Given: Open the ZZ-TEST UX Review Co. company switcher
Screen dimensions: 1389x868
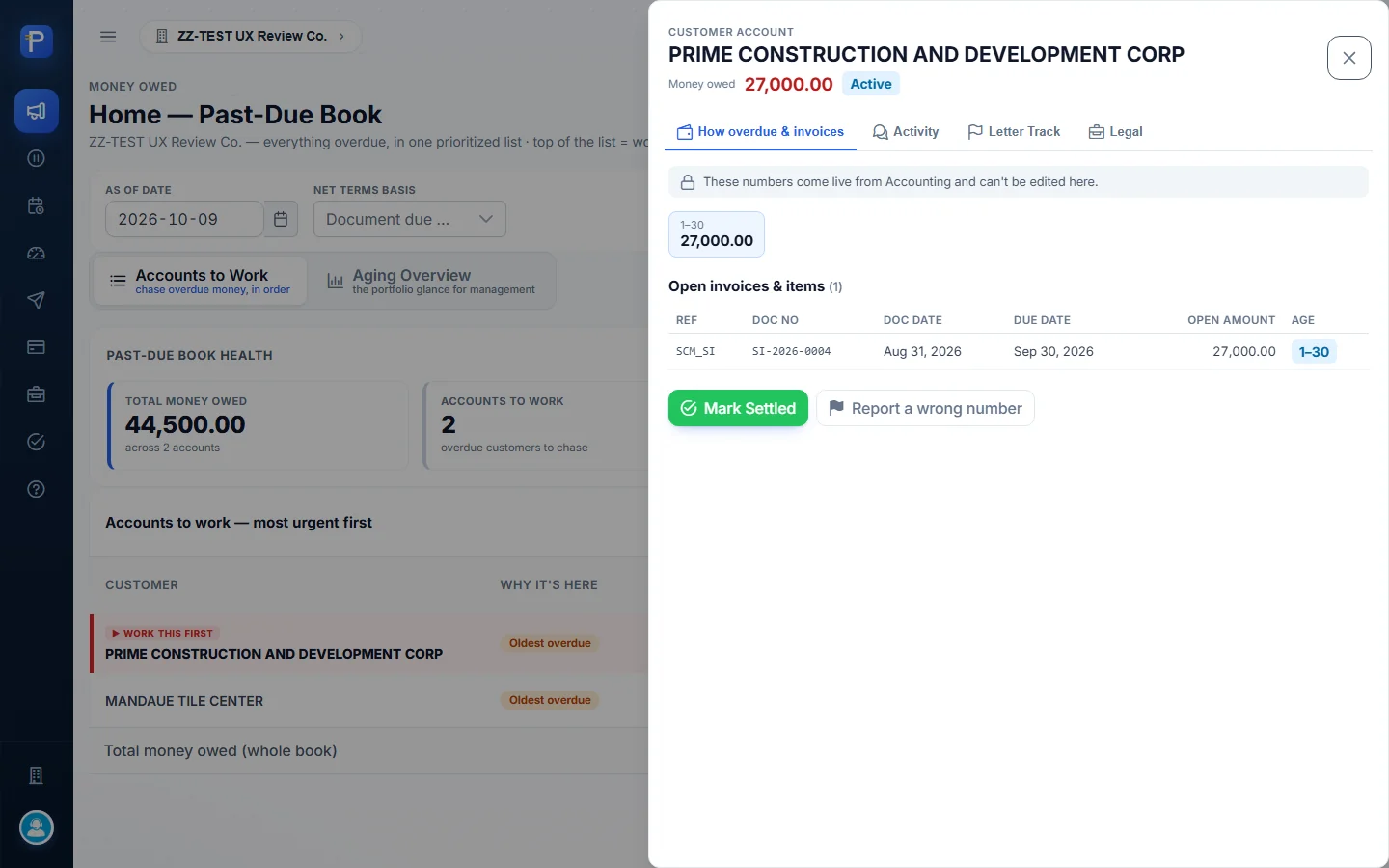Looking at the screenshot, I should tap(251, 37).
